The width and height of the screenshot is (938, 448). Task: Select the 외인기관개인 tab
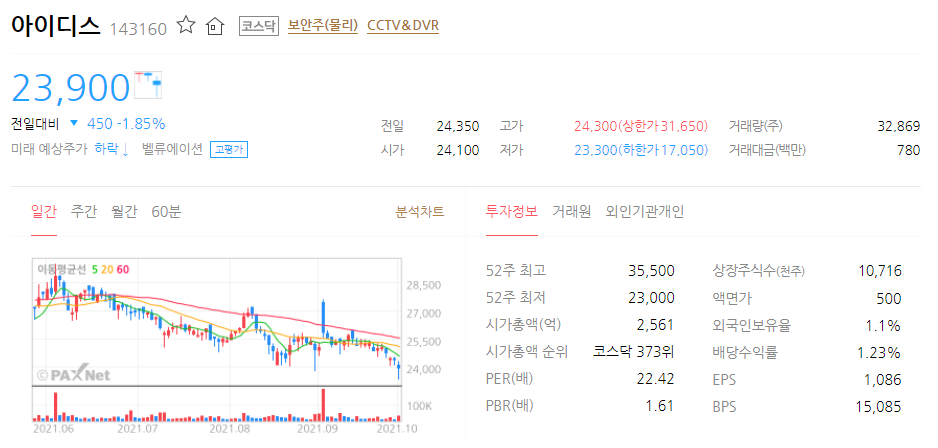click(x=645, y=211)
